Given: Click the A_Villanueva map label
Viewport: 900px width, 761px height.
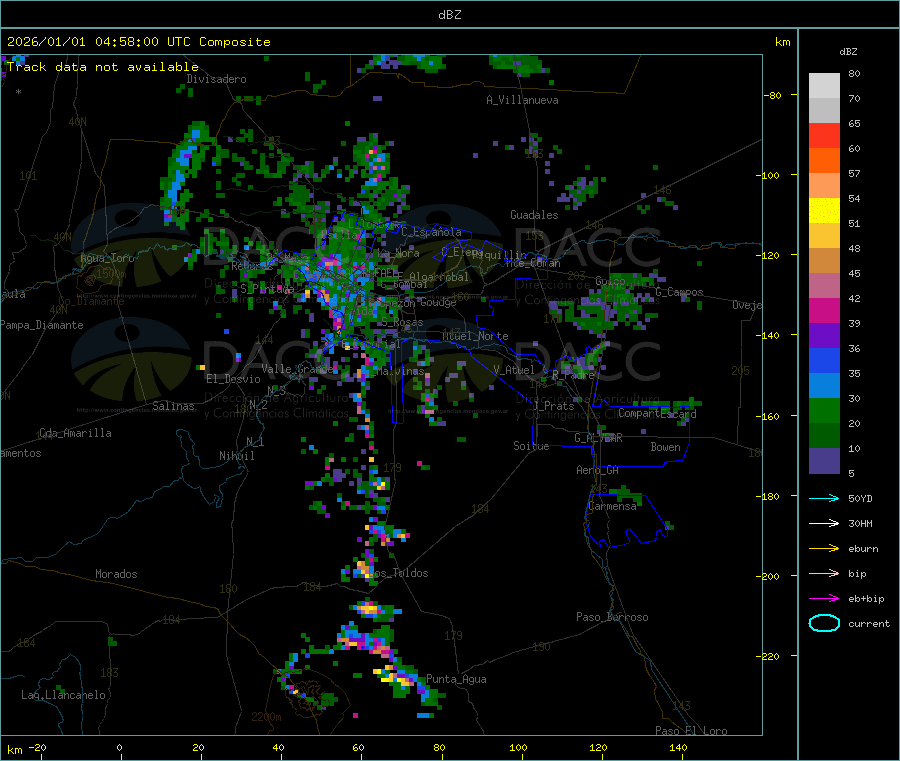Looking at the screenshot, I should [522, 100].
